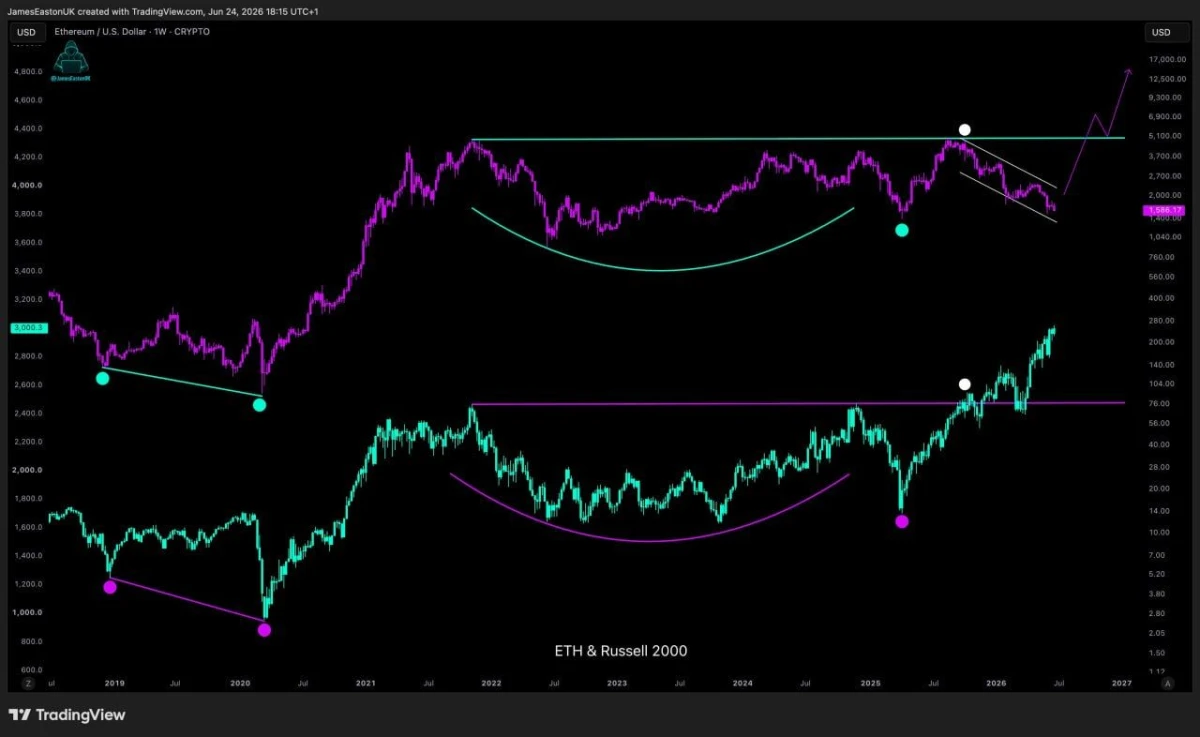Select the 2024 label on the time axis
Screen dimensions: 1200x737
[743, 683]
